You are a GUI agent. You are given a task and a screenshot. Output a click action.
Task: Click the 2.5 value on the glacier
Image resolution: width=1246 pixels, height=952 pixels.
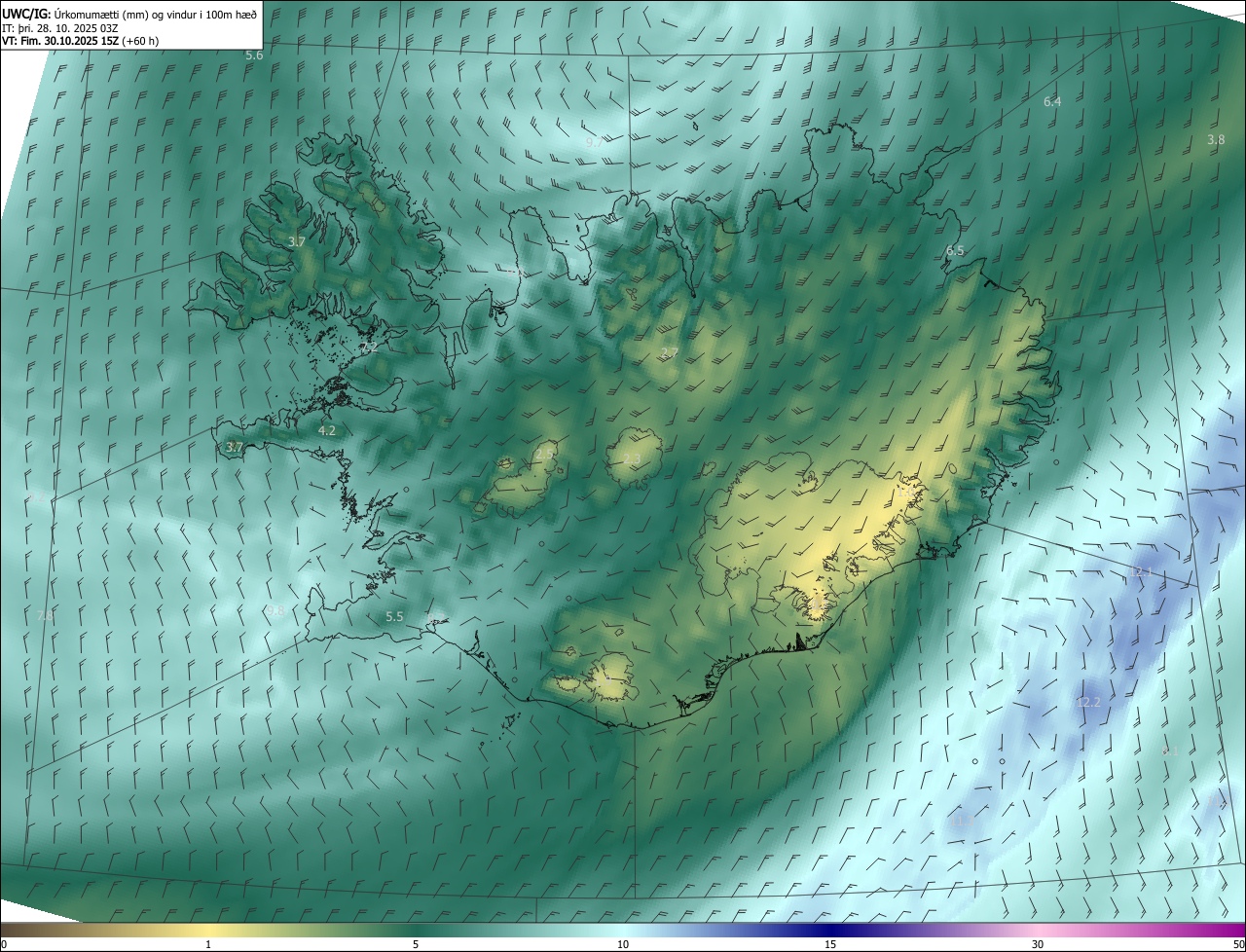click(544, 455)
